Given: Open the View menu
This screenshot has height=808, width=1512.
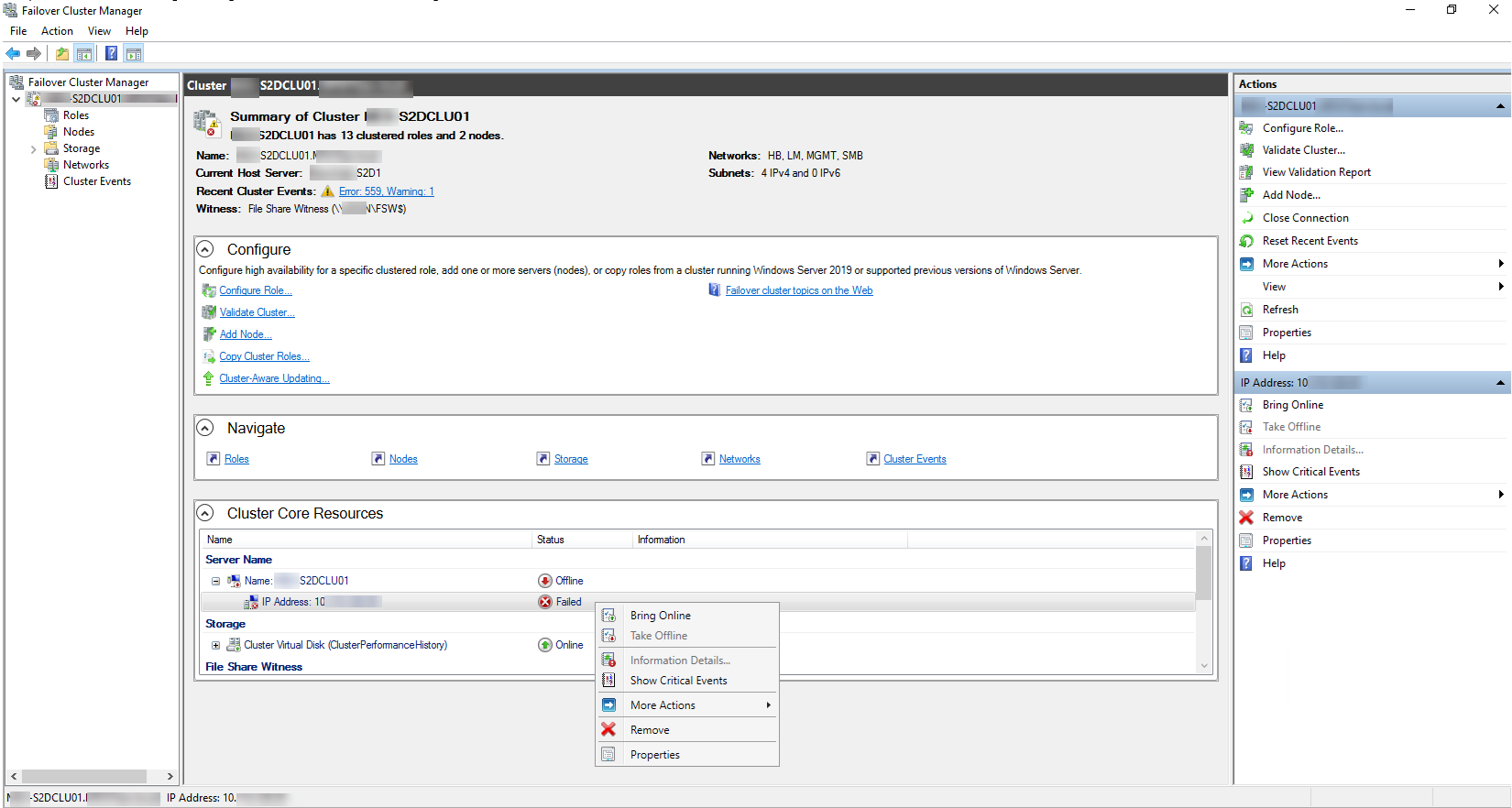Looking at the screenshot, I should click(x=99, y=31).
